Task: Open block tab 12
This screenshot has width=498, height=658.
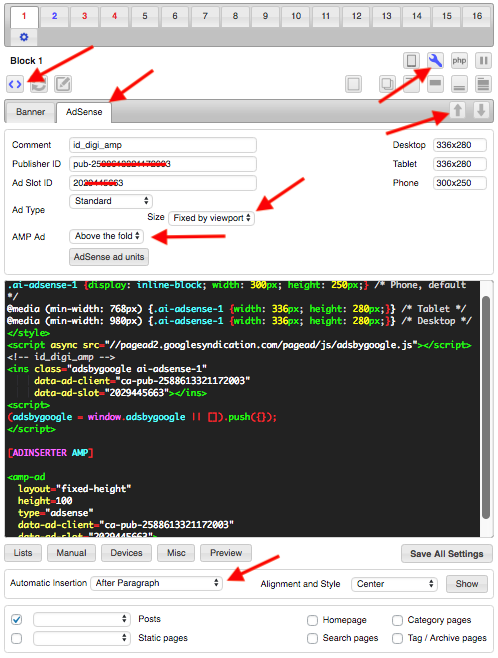Action: 357,16
